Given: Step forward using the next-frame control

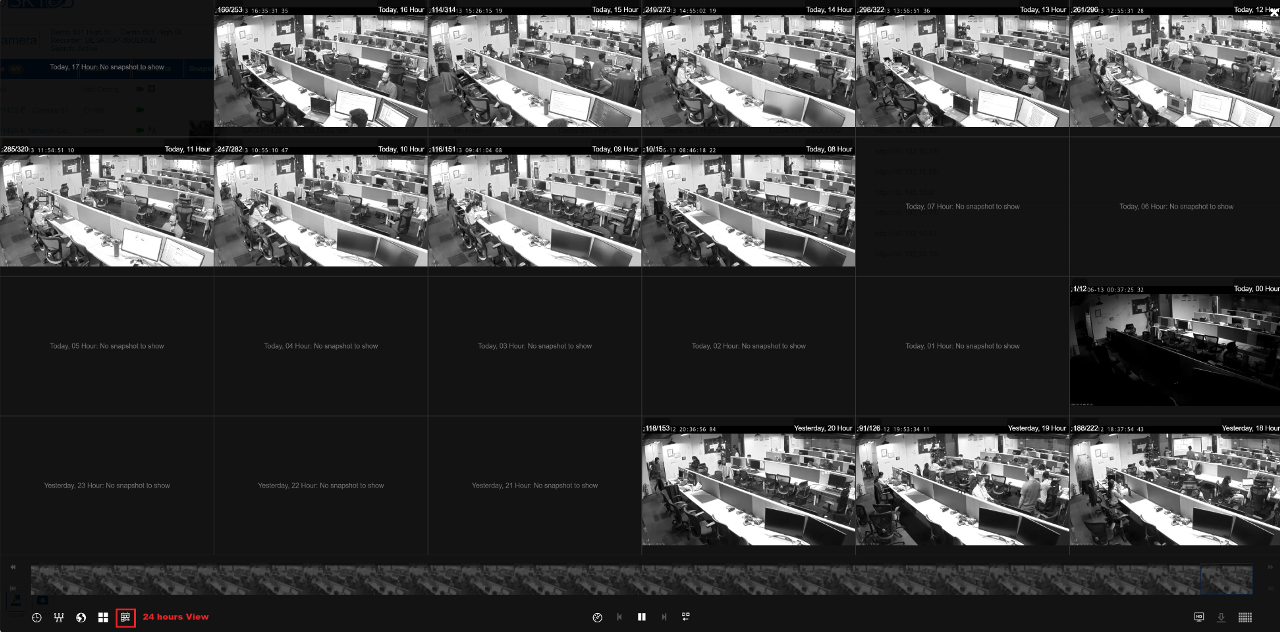Looking at the screenshot, I should coord(664,617).
